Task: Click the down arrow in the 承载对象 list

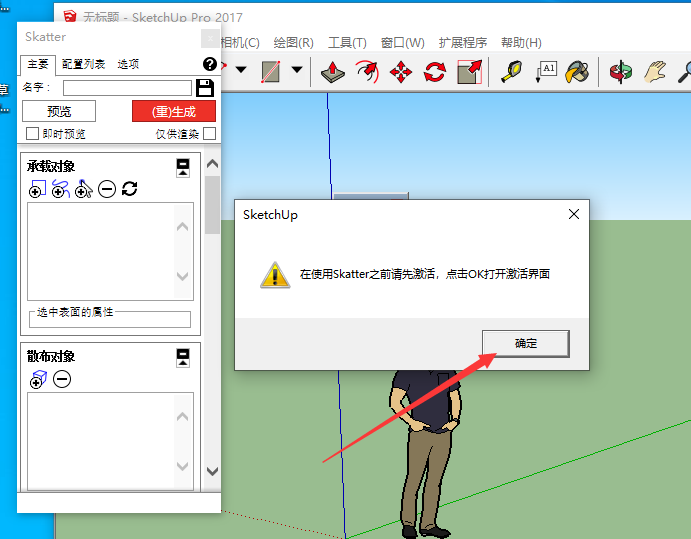Action: (182, 276)
